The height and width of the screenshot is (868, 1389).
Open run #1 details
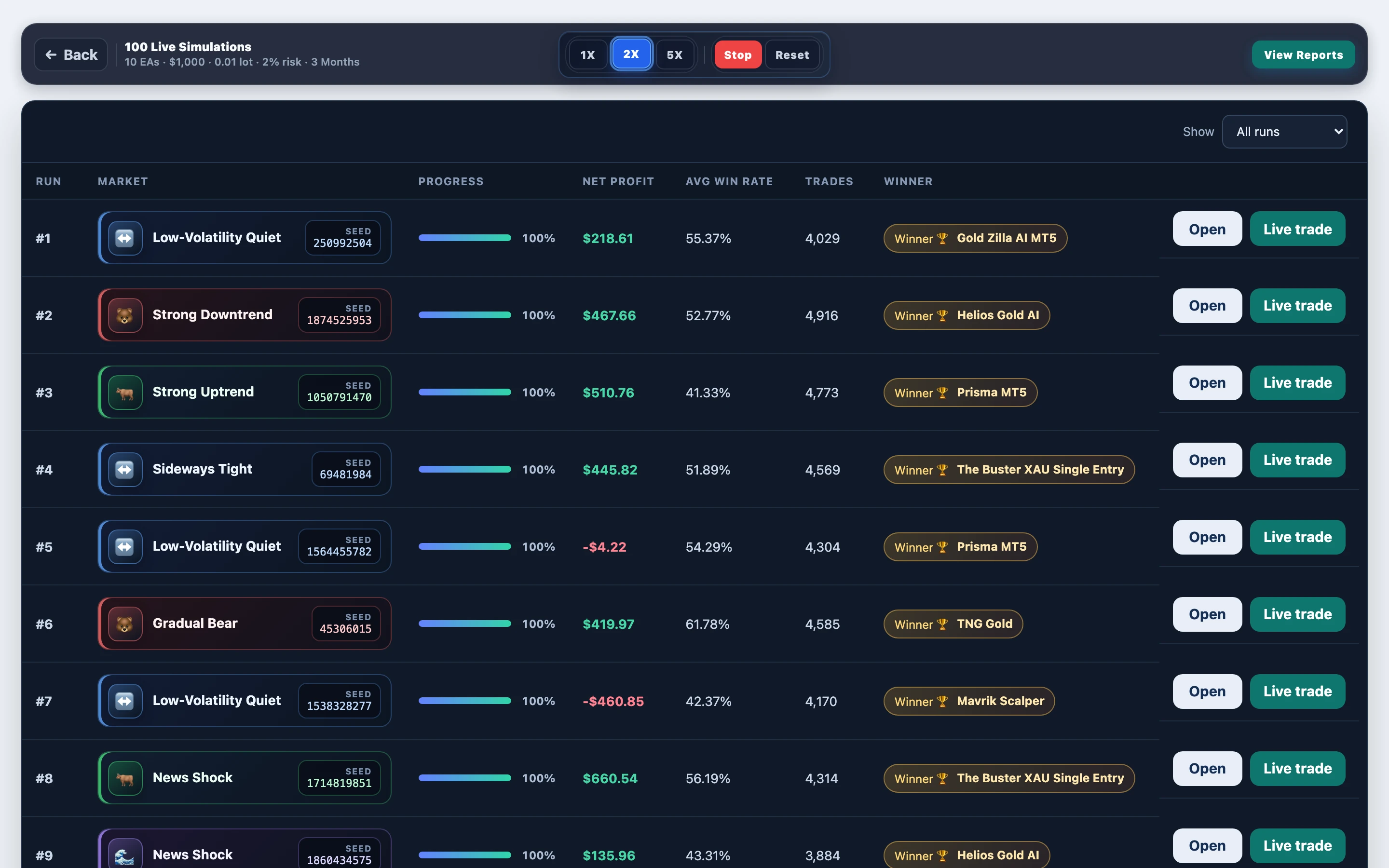tap(1207, 229)
